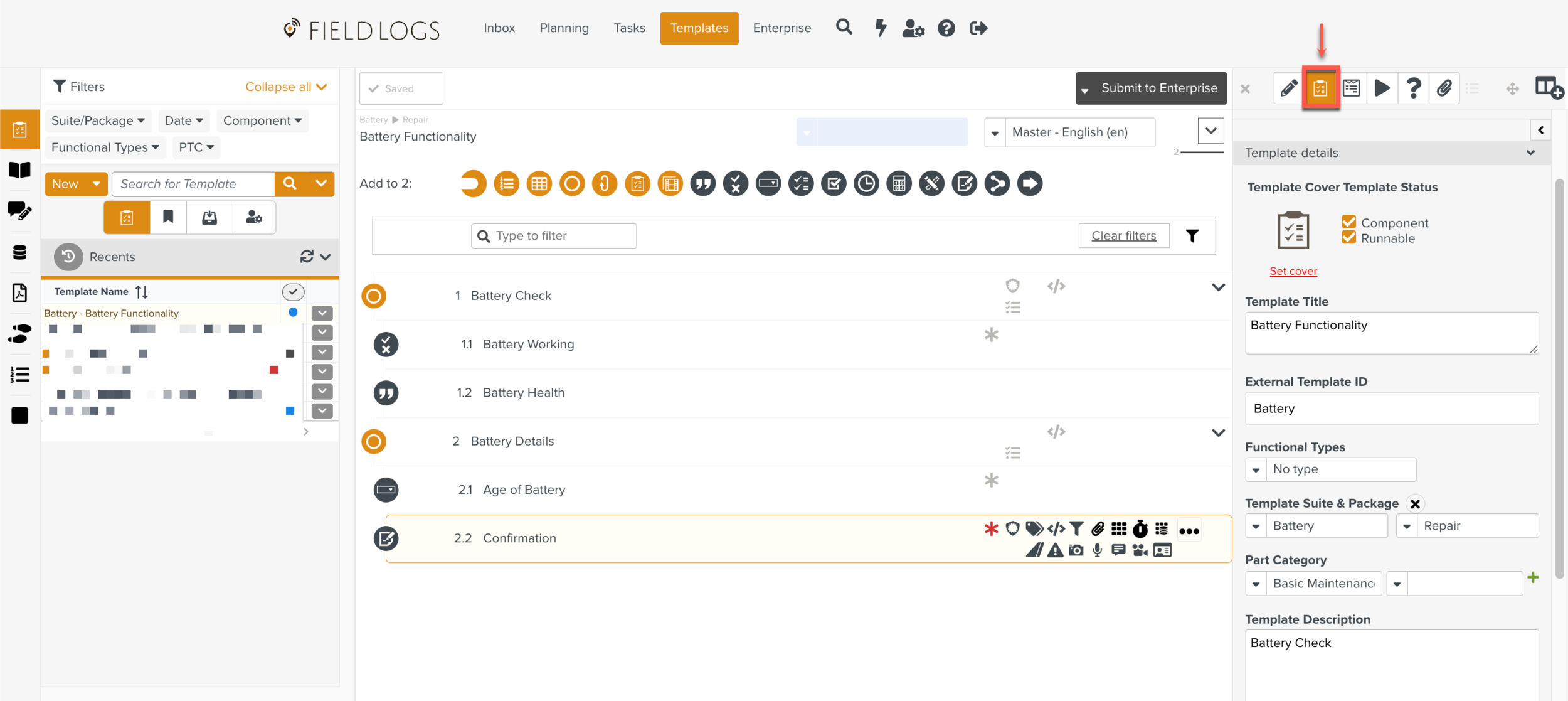Add a table element to section 2
This screenshot has height=701, width=1568.
tap(539, 184)
